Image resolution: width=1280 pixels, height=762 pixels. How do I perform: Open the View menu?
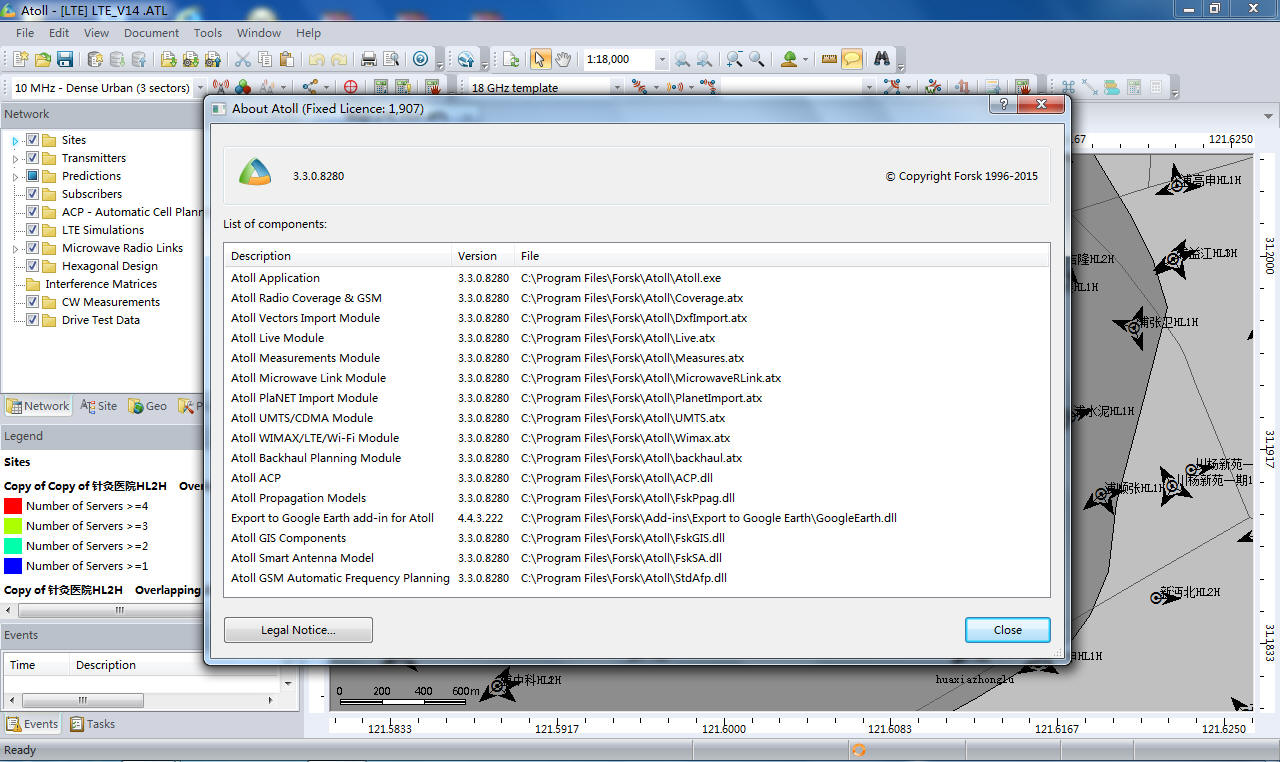tap(97, 33)
